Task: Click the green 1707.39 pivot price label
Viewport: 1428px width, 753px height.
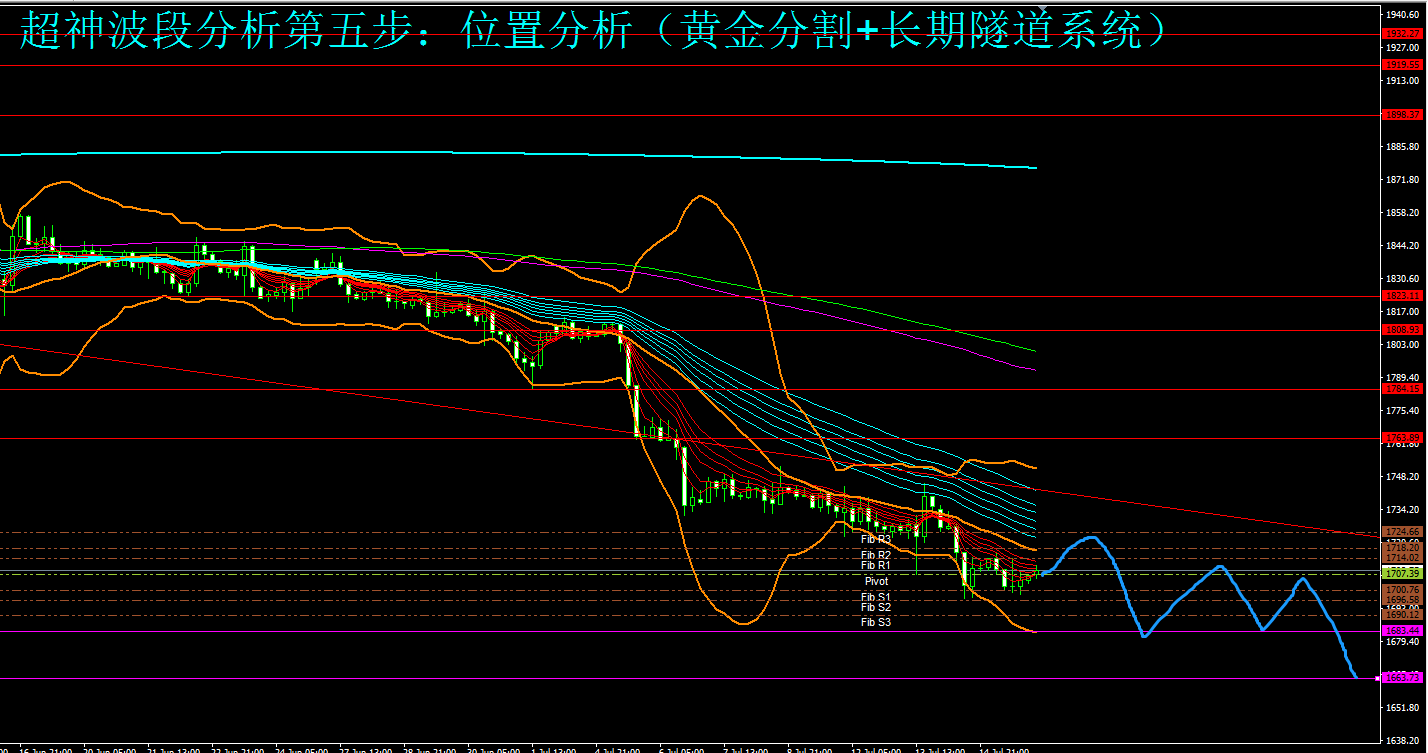Action: tap(1402, 574)
